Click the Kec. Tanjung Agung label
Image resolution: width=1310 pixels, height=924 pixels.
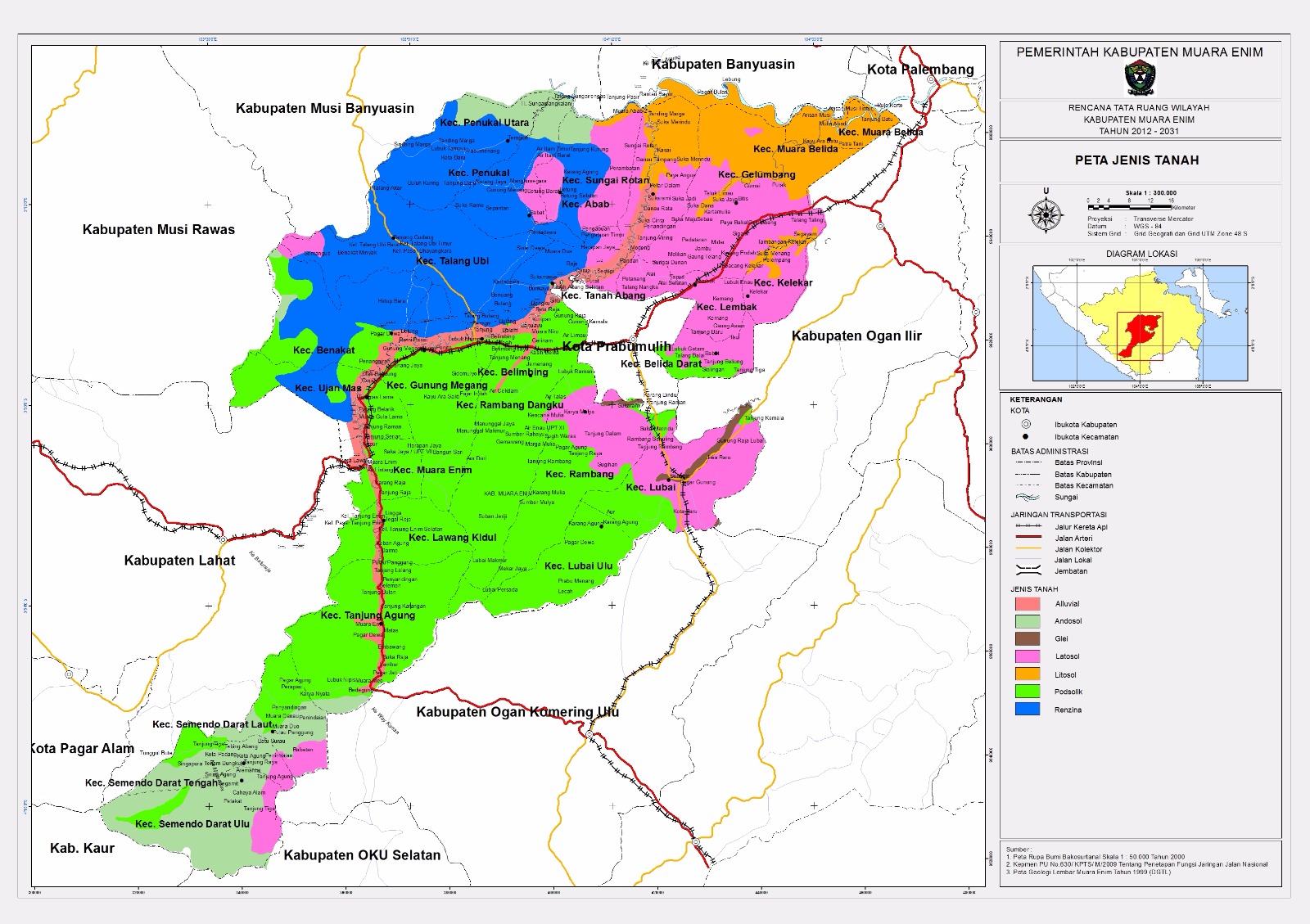(368, 615)
